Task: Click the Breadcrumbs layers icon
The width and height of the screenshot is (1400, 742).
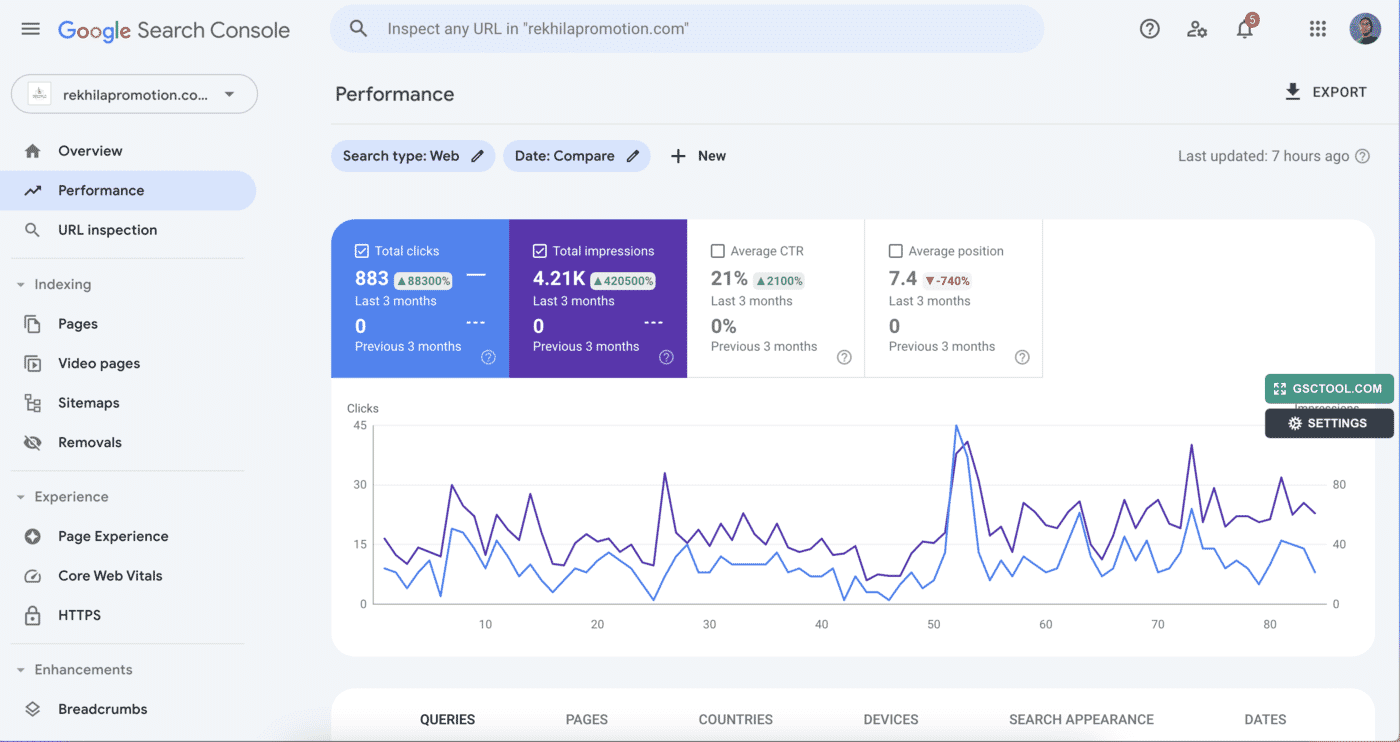Action: [33, 709]
